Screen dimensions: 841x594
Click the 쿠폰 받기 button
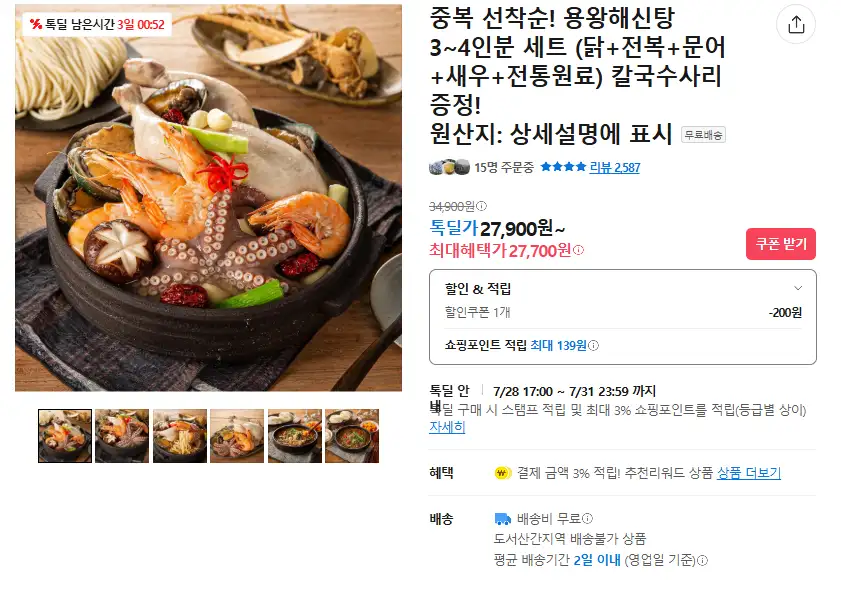781,244
